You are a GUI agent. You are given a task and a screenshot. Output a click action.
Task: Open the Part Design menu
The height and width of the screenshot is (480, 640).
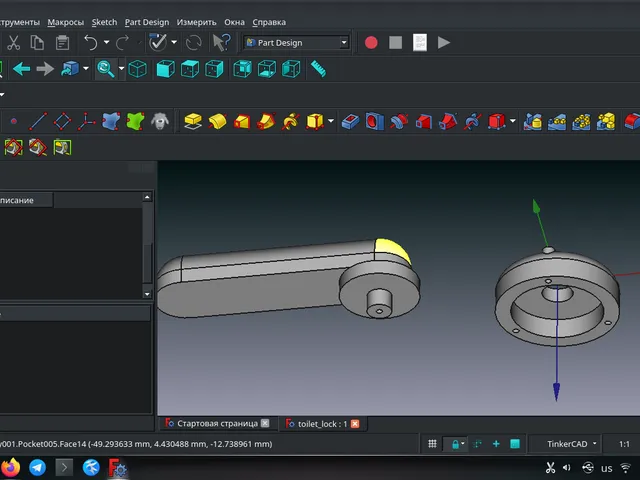147,22
